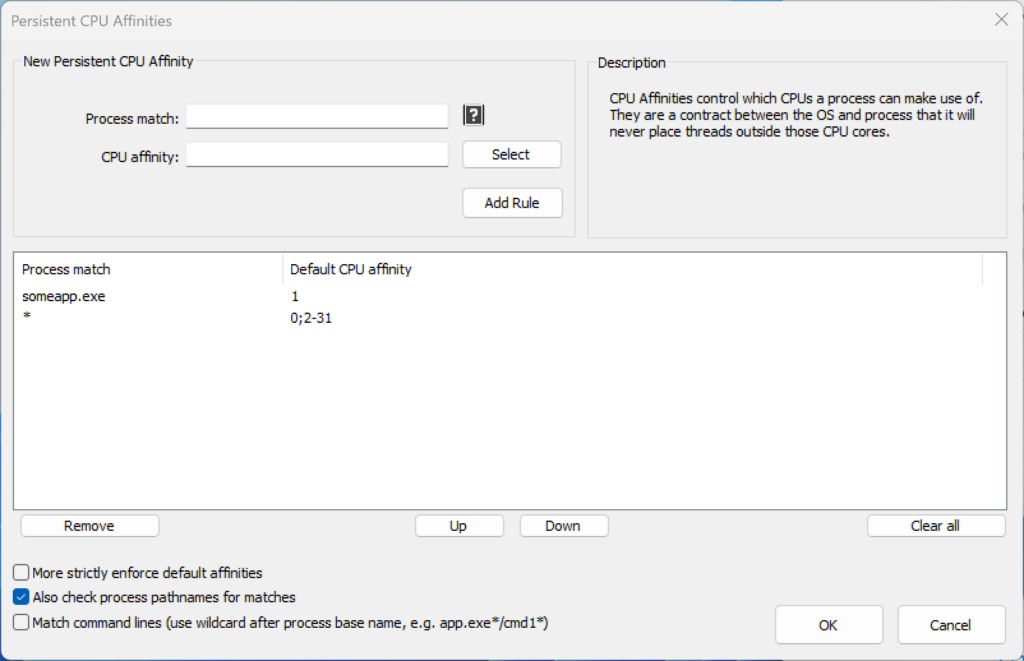Close the Persistent CPU Affinities dialog
The height and width of the screenshot is (661, 1024).
point(1003,19)
